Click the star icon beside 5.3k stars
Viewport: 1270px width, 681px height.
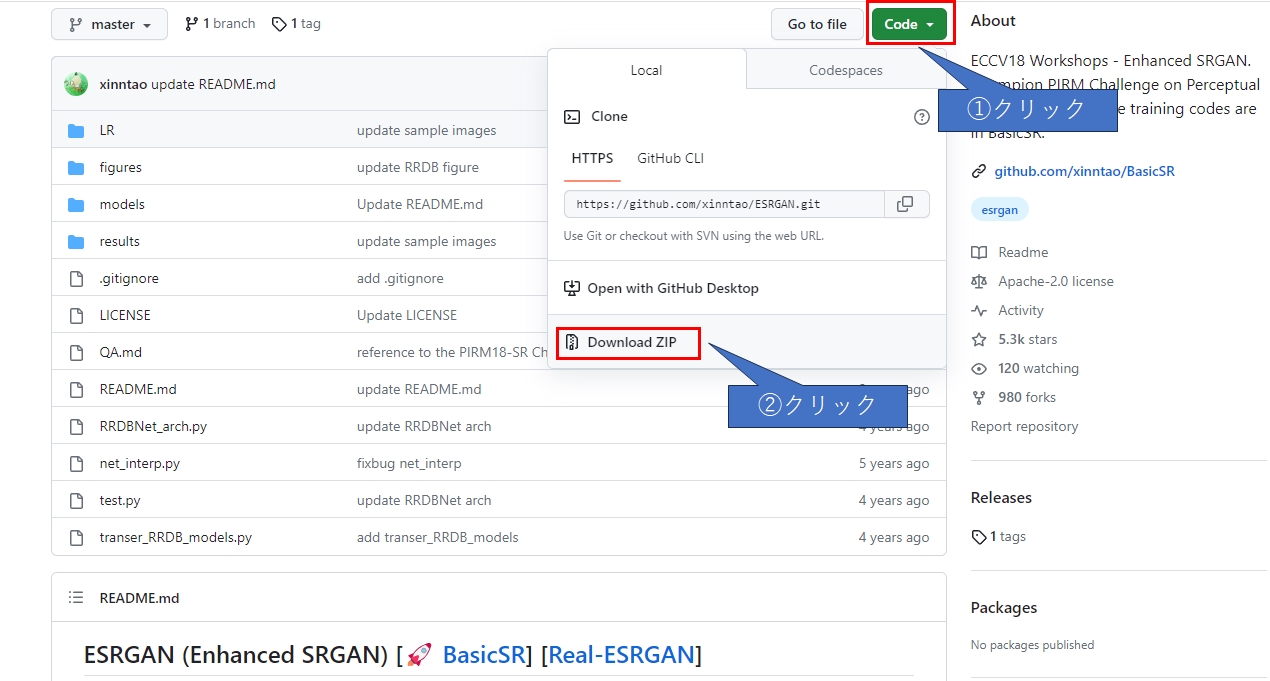click(x=979, y=339)
